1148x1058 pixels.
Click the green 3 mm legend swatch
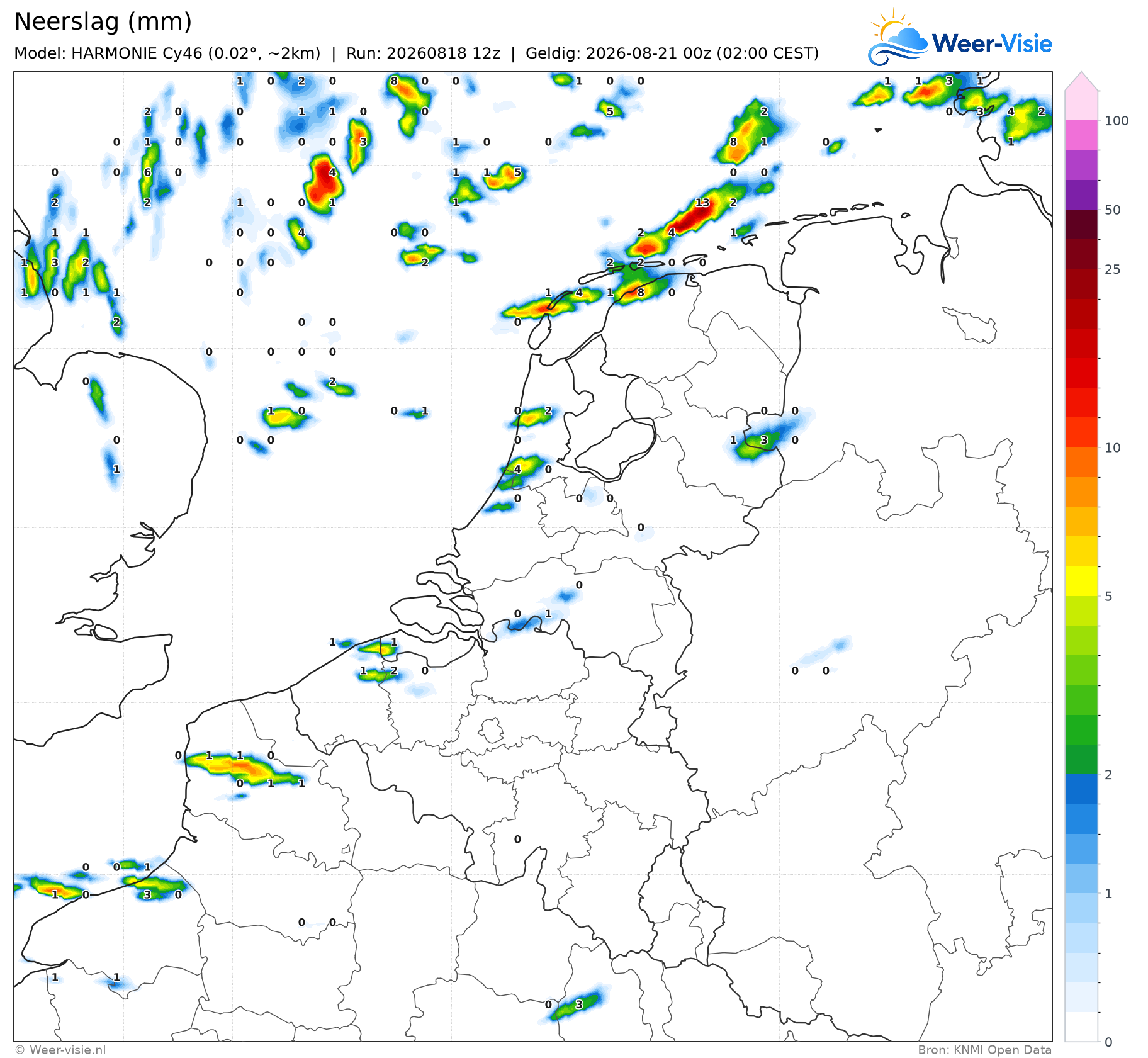(1081, 700)
